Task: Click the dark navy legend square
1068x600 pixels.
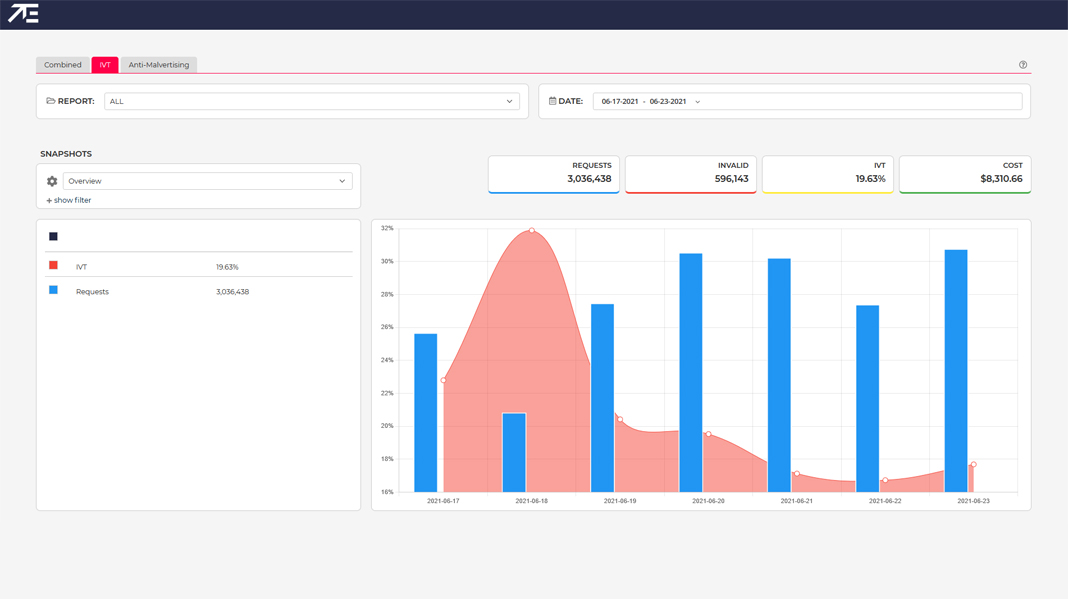Action: [53, 237]
